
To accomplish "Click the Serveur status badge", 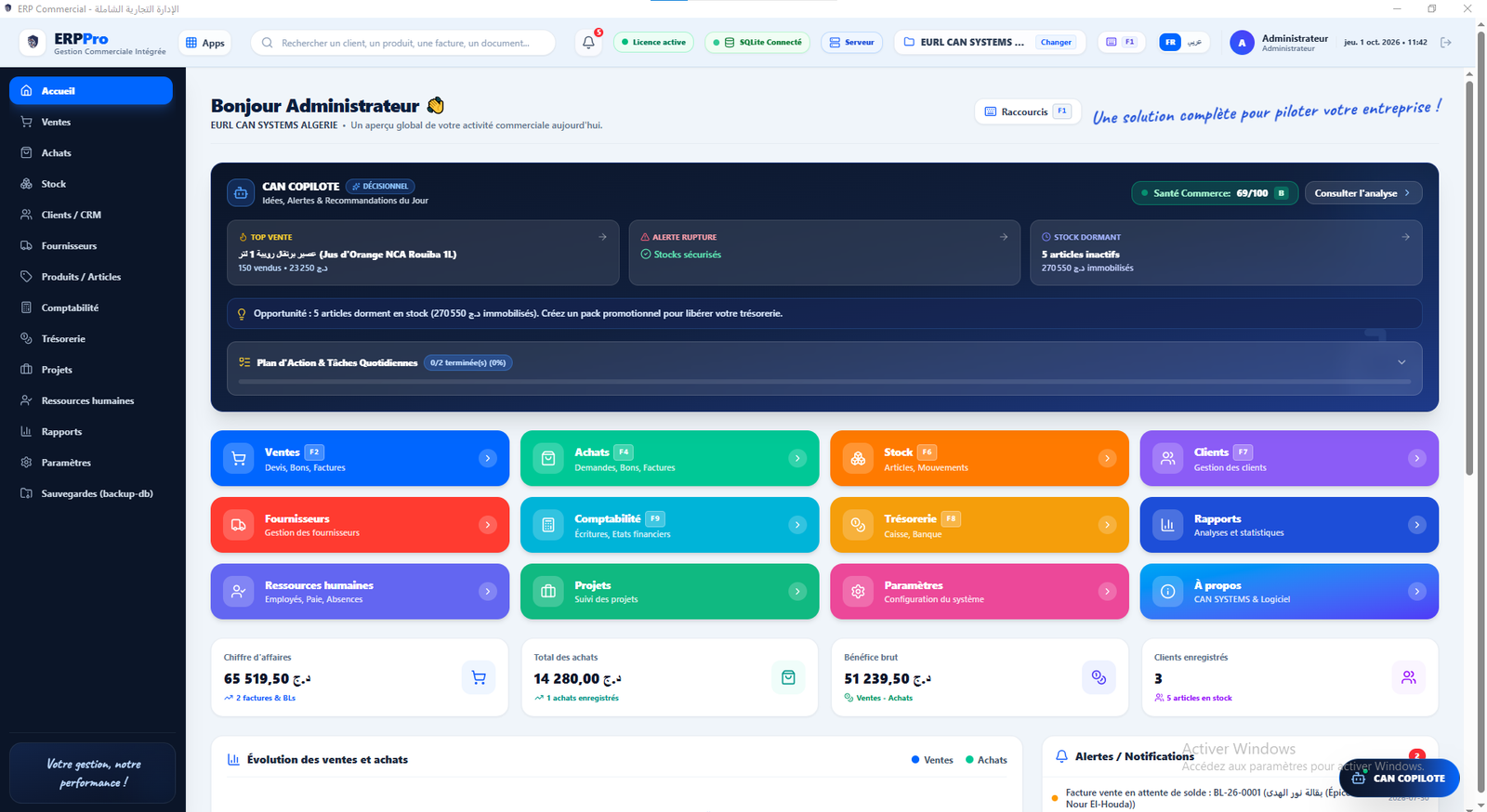I will tap(851, 43).
